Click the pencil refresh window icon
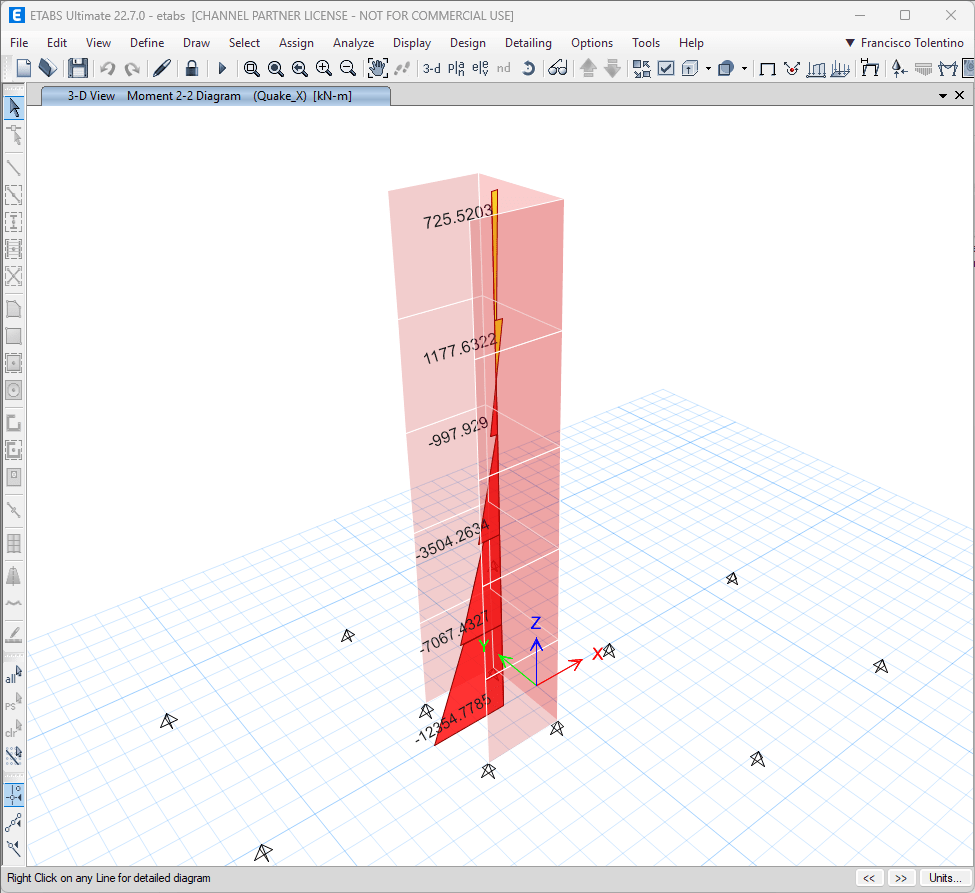The width and height of the screenshot is (975, 893). [162, 68]
